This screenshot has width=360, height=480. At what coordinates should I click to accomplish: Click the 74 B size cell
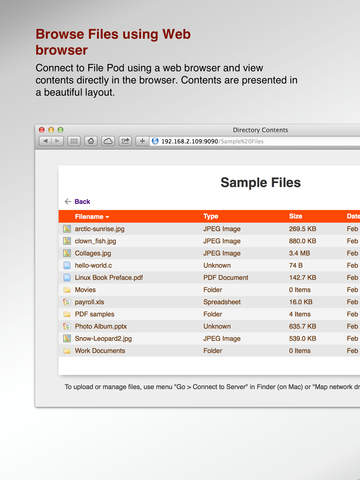point(296,265)
